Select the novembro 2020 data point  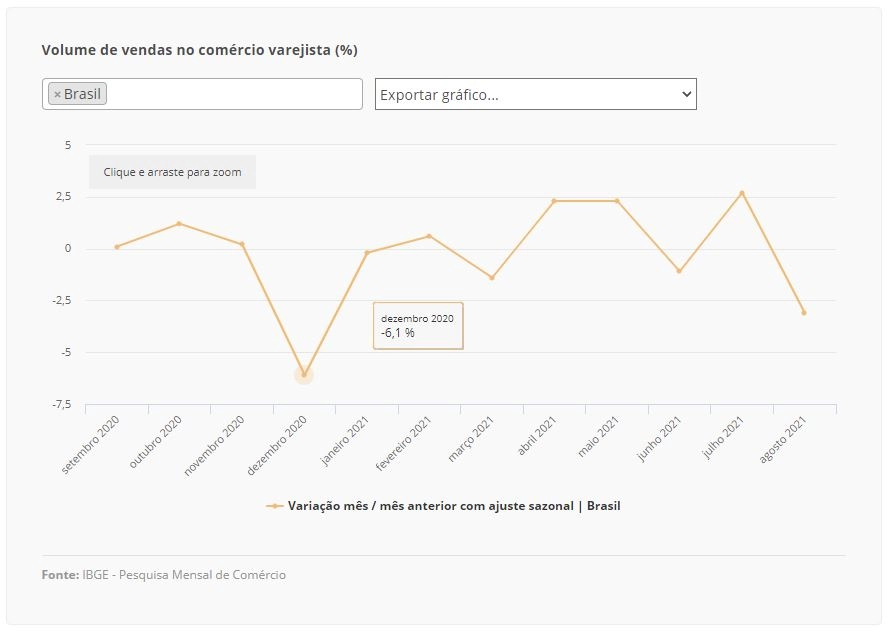pyautogui.click(x=242, y=244)
